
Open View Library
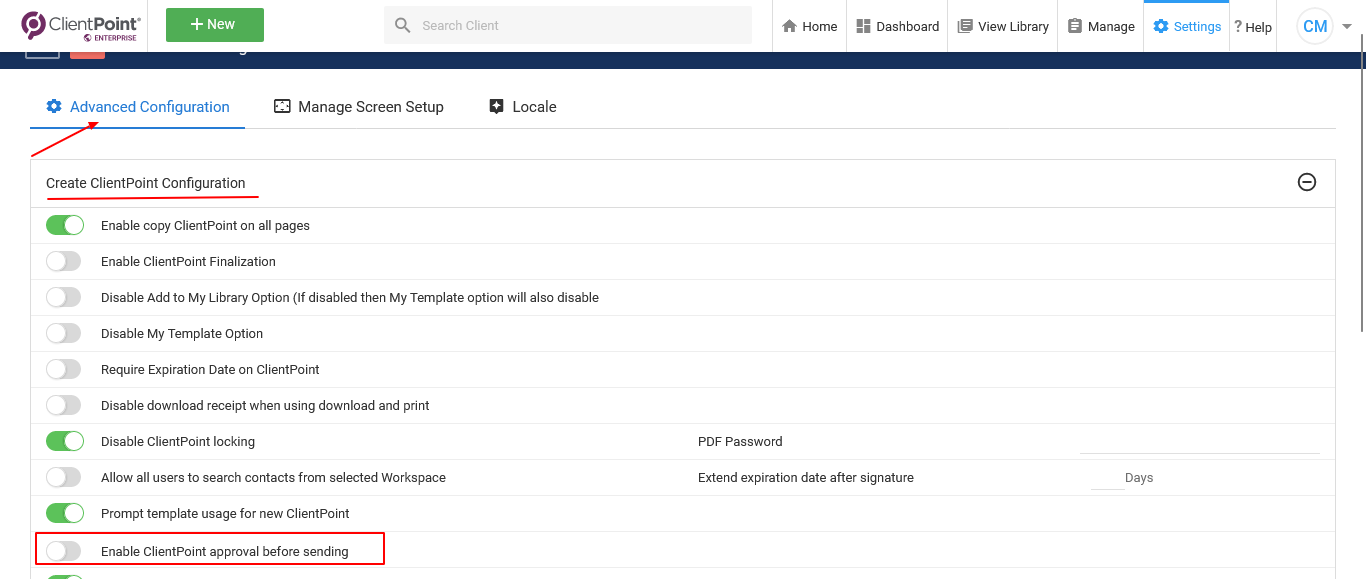pos(1003,26)
